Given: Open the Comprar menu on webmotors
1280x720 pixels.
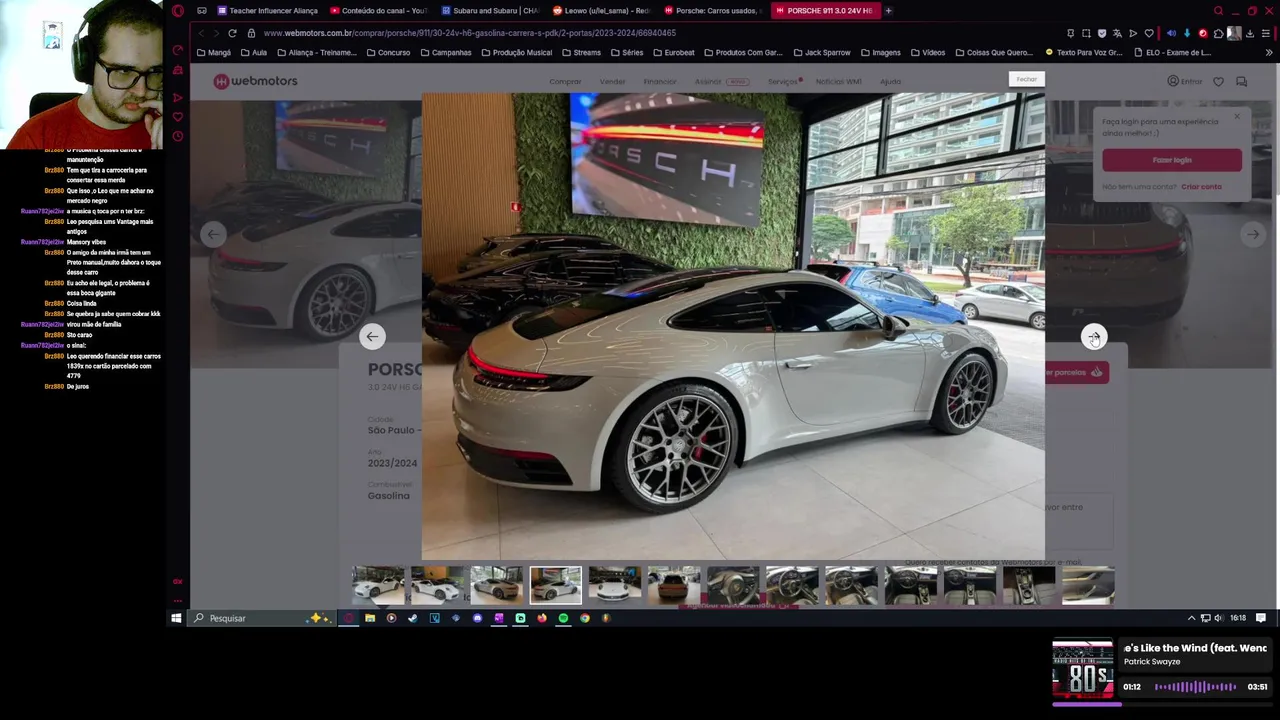Looking at the screenshot, I should [565, 81].
